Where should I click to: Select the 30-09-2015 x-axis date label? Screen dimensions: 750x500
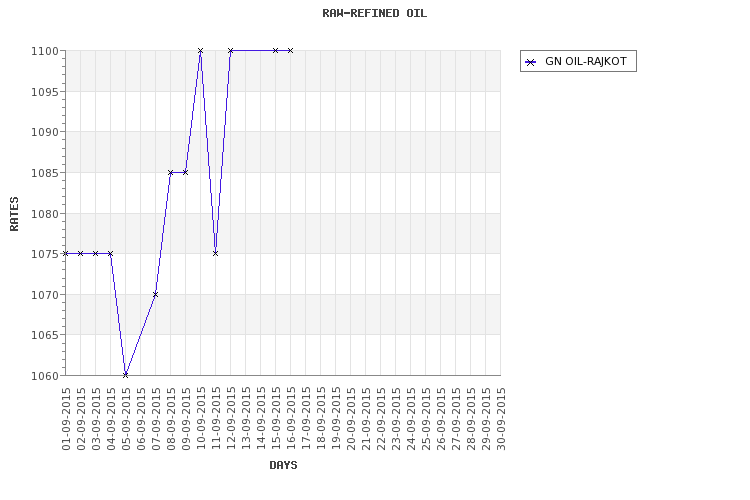[x=501, y=419]
